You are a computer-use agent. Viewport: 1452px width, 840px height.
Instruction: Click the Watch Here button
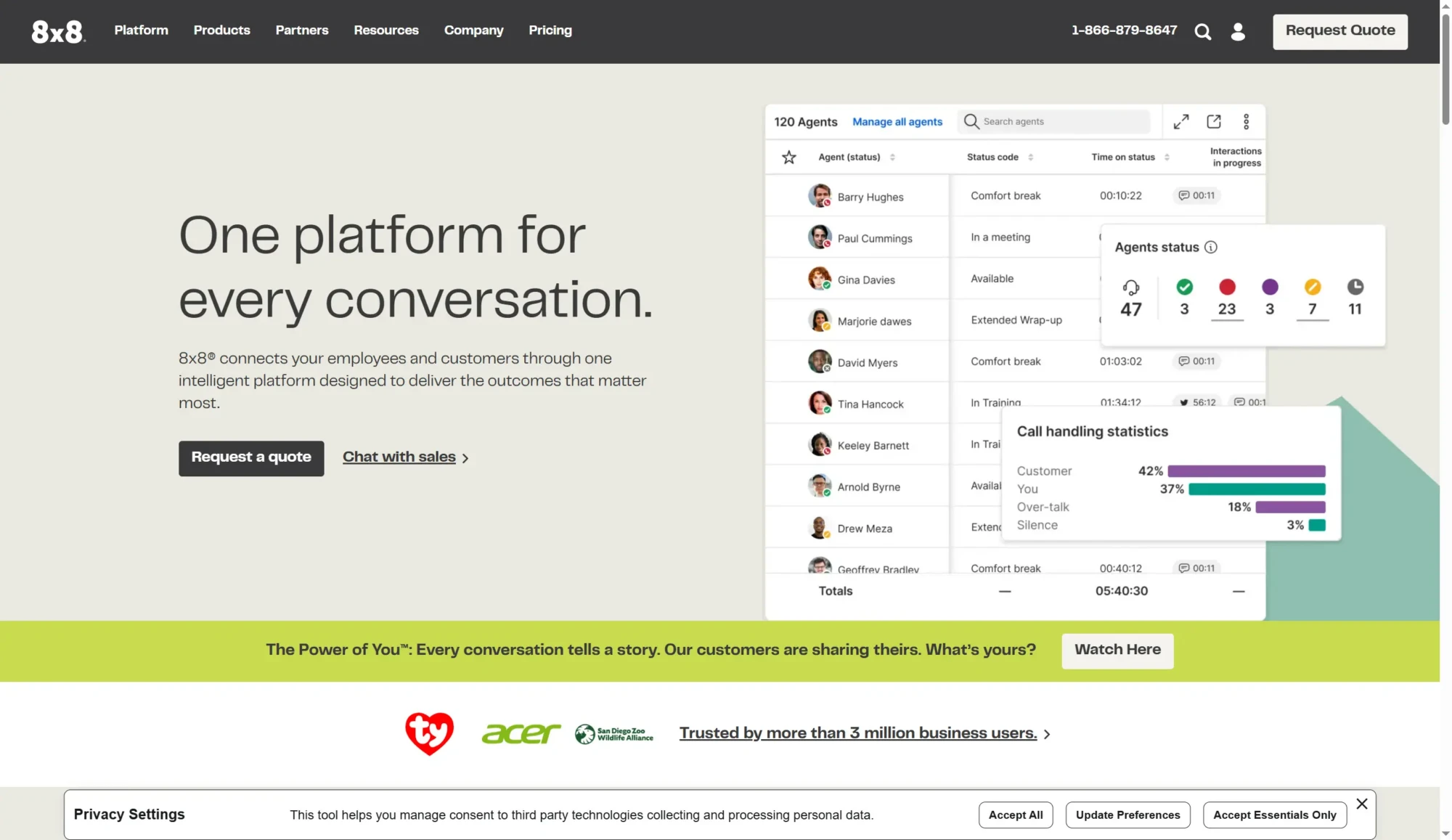click(x=1117, y=651)
